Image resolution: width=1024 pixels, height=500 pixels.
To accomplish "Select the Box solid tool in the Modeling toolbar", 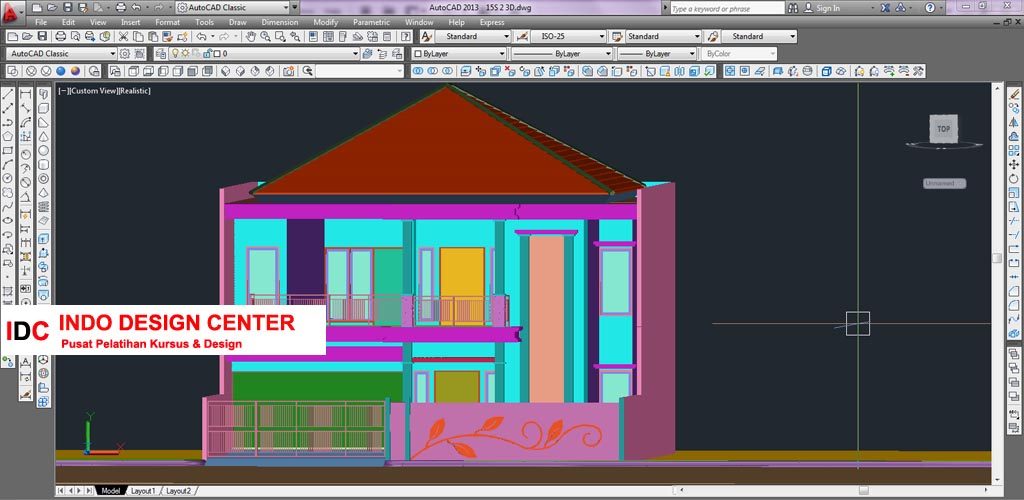I will coord(43,108).
